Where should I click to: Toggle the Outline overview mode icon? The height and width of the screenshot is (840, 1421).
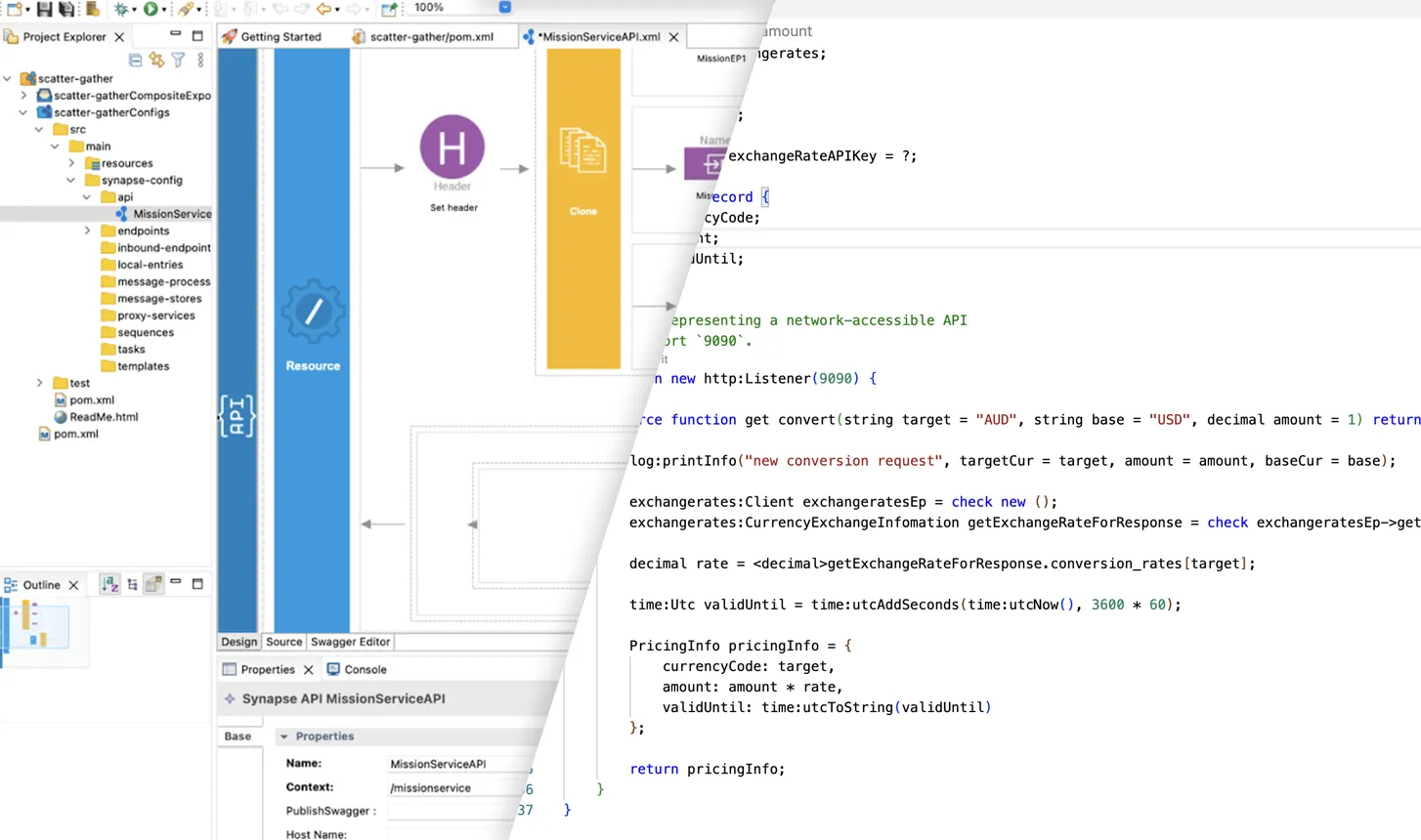click(153, 584)
